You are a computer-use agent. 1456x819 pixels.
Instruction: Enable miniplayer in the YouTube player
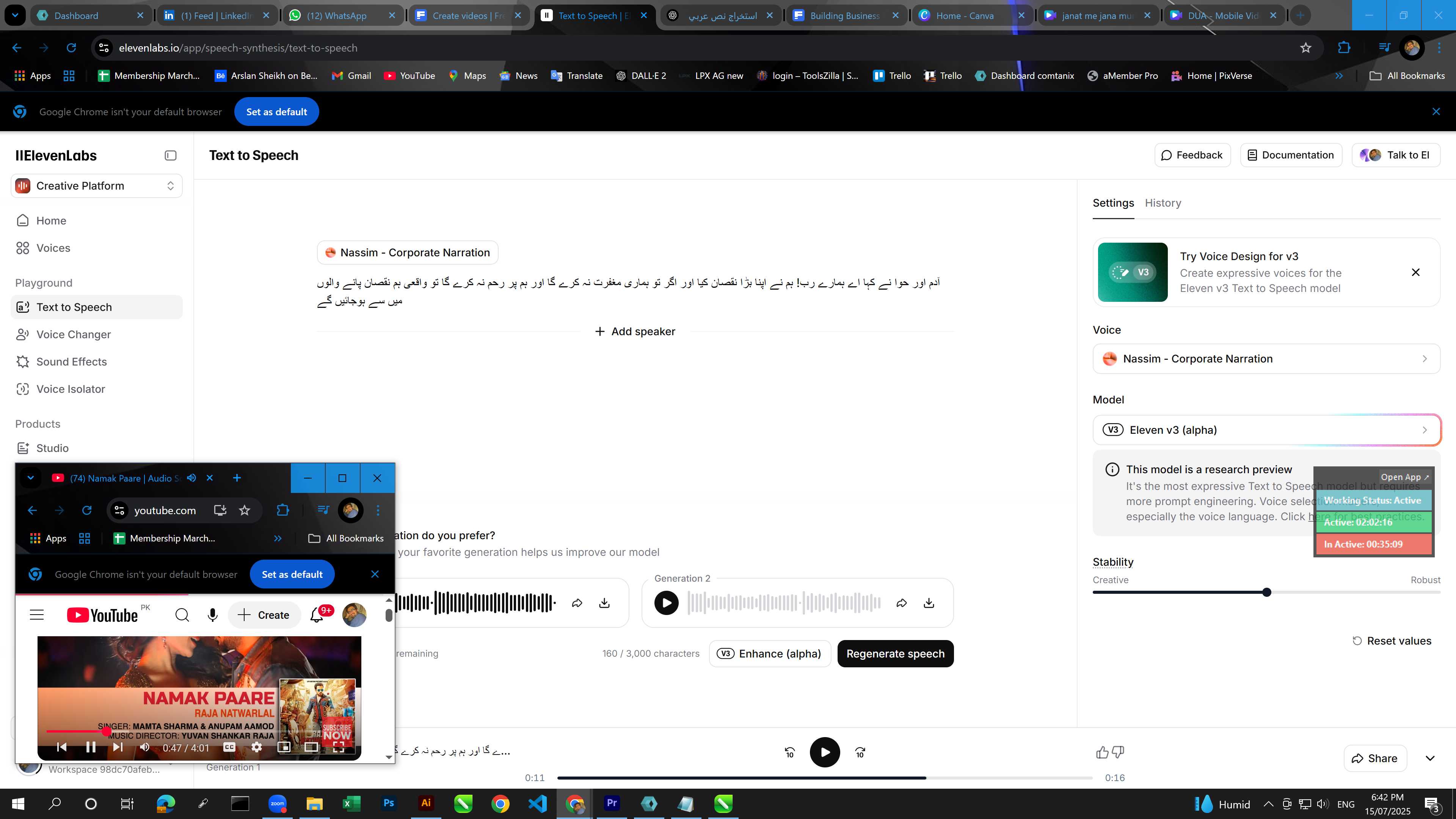284,747
